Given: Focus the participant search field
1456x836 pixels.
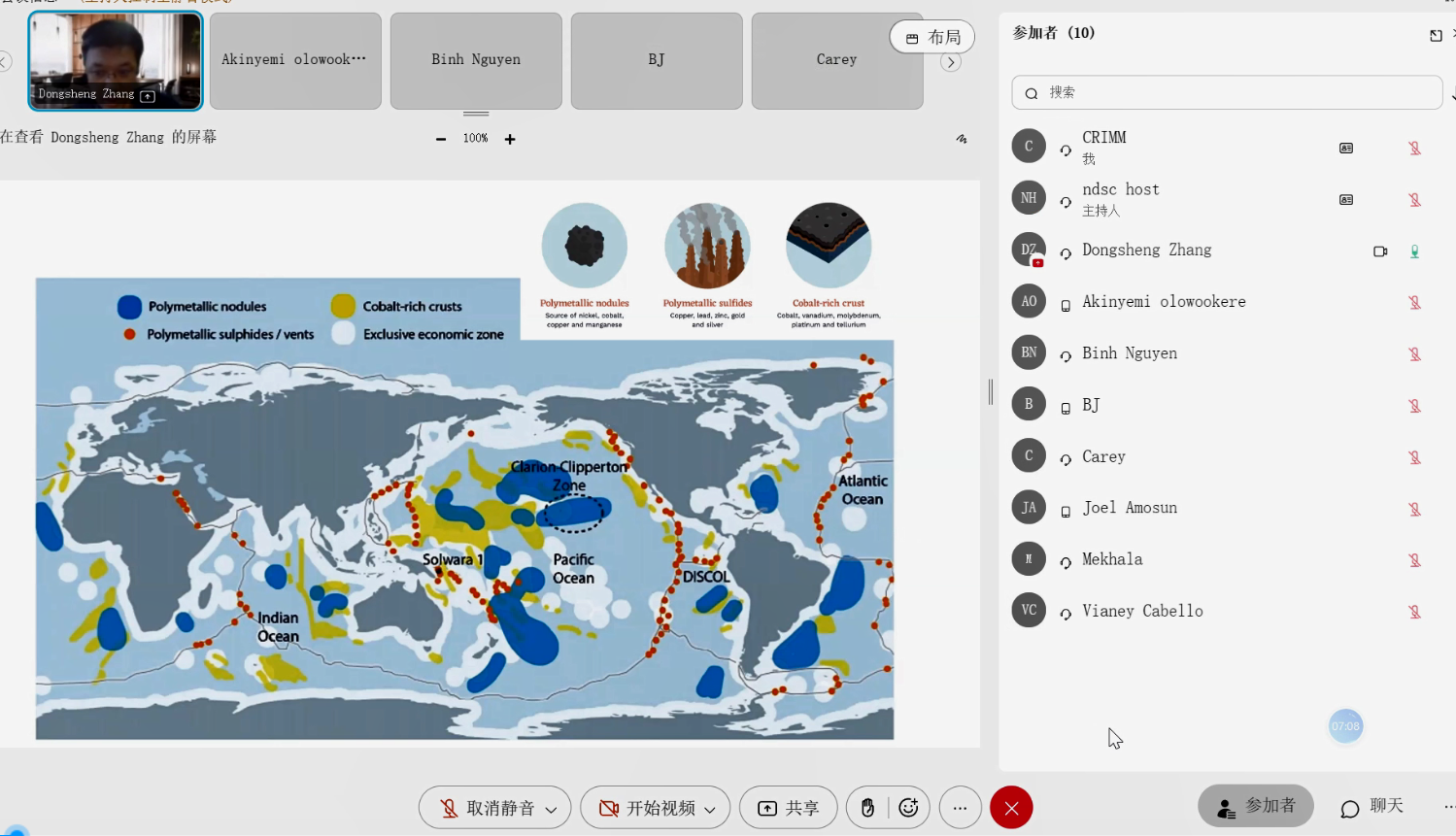Looking at the screenshot, I should tap(1227, 92).
